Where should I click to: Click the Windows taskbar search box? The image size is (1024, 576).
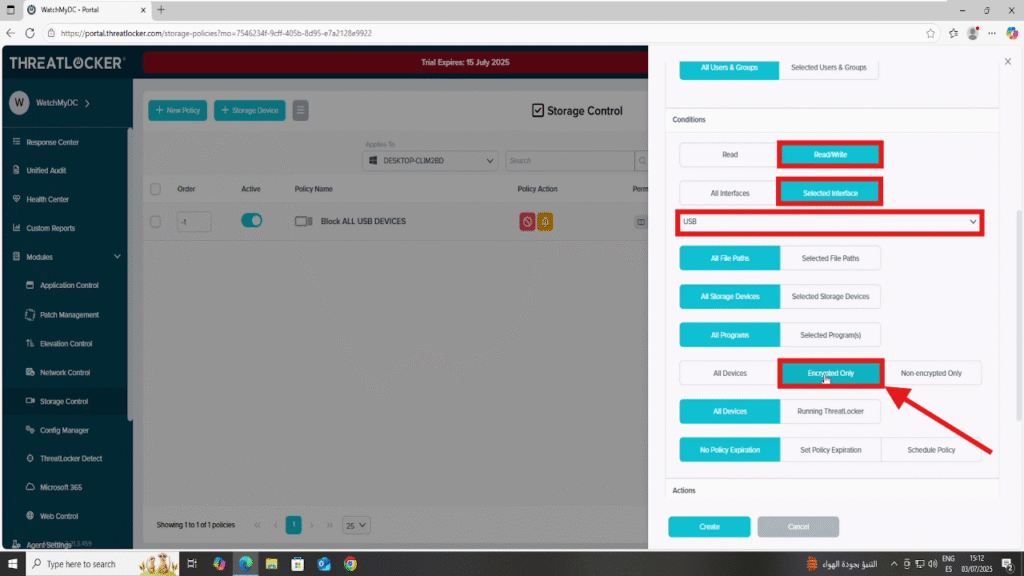point(102,564)
